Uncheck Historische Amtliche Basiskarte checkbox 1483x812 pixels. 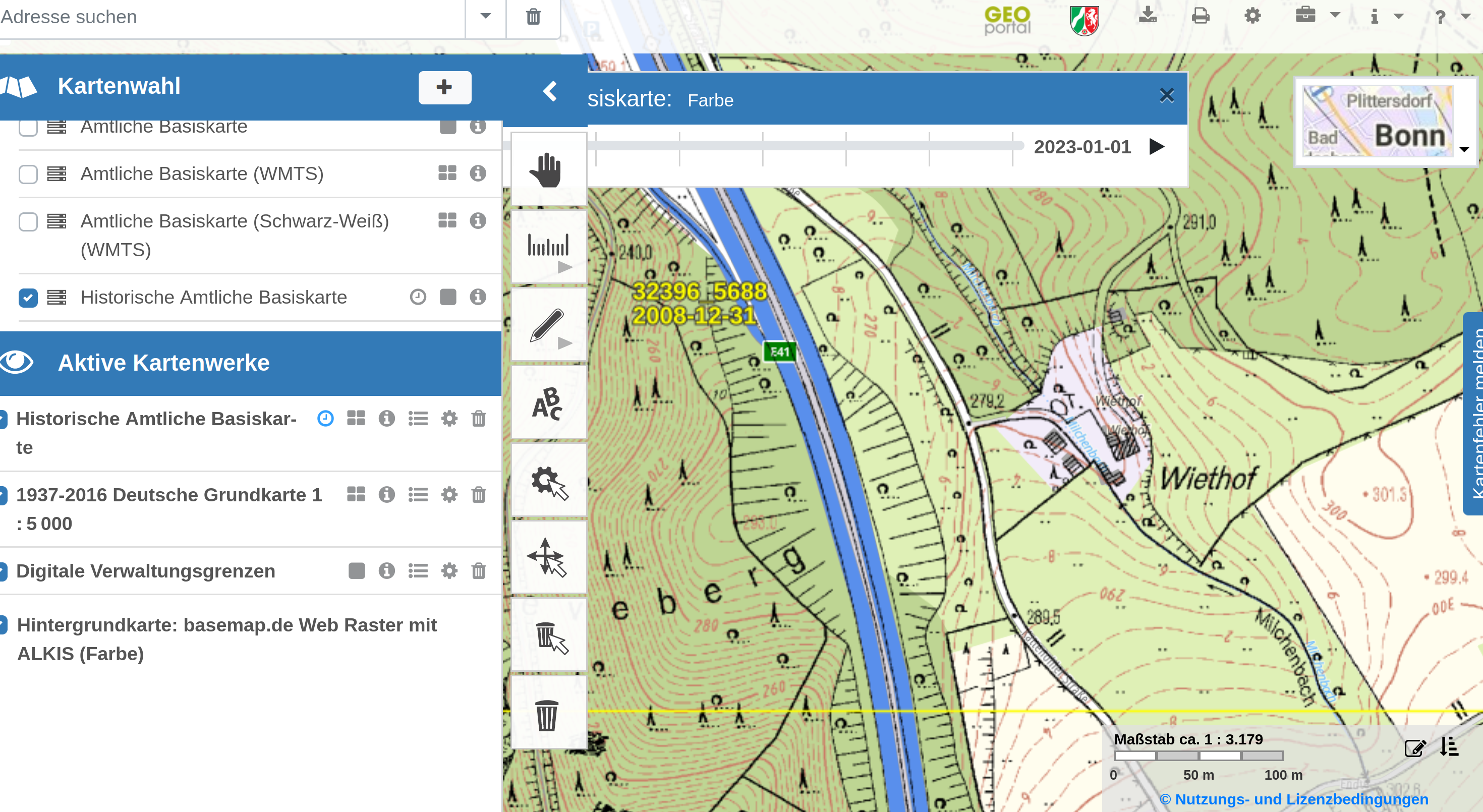(x=28, y=298)
